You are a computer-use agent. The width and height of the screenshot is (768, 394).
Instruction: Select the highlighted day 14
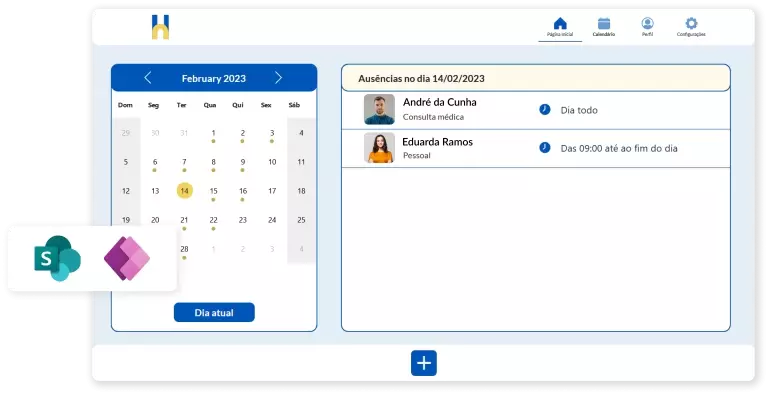(x=184, y=191)
